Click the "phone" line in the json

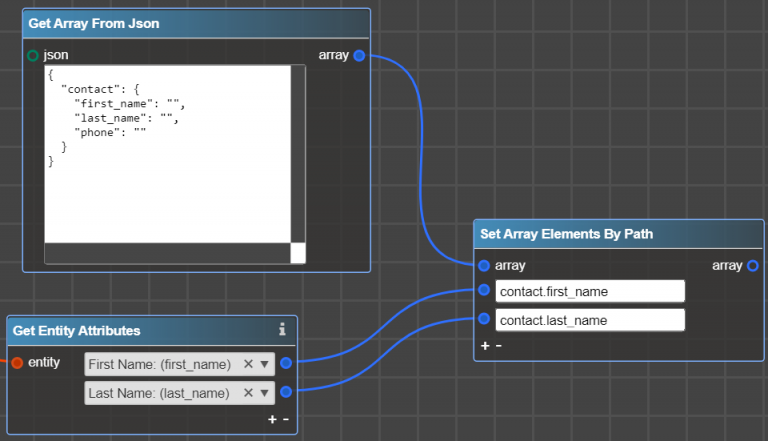(x=110, y=132)
